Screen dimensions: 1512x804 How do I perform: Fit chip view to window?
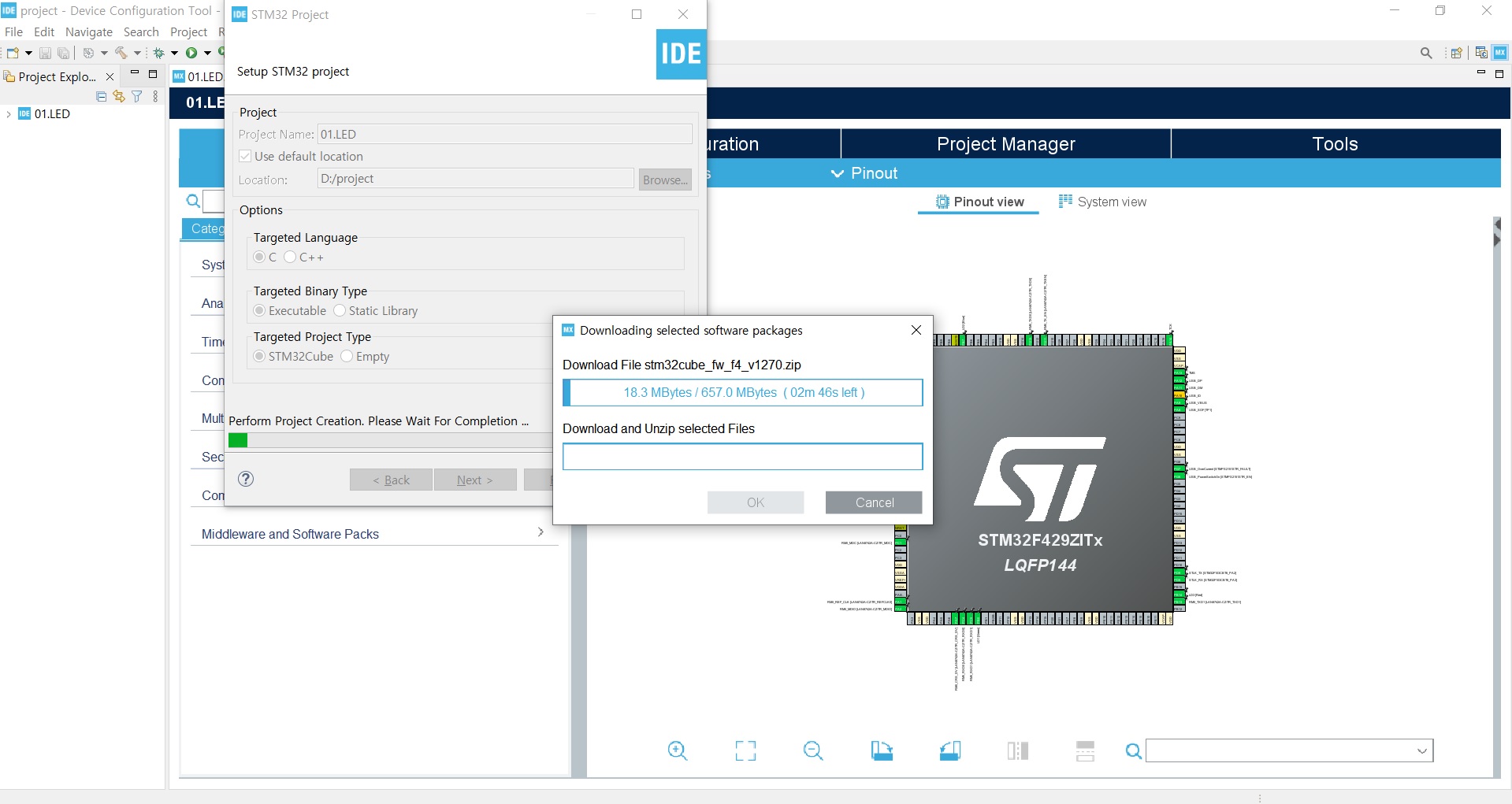[745, 751]
